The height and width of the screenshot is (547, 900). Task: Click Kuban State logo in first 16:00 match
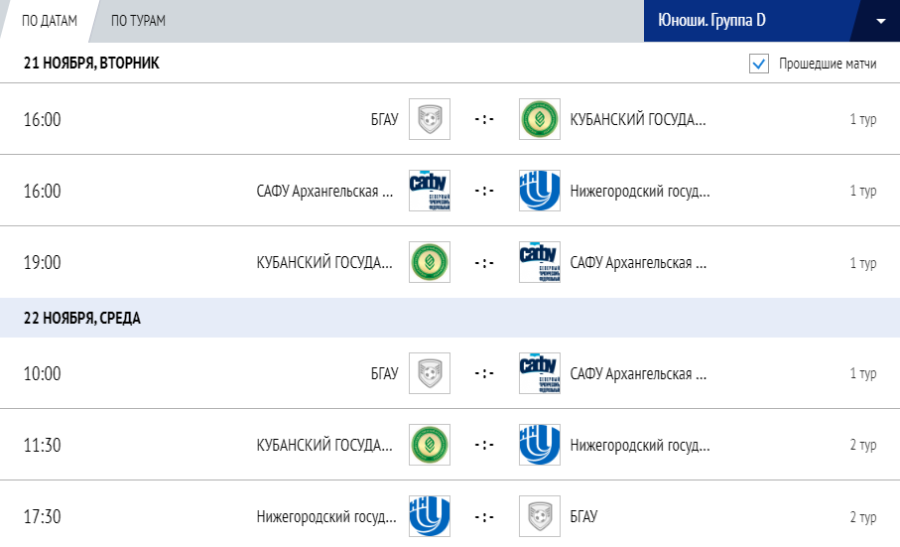(x=540, y=119)
